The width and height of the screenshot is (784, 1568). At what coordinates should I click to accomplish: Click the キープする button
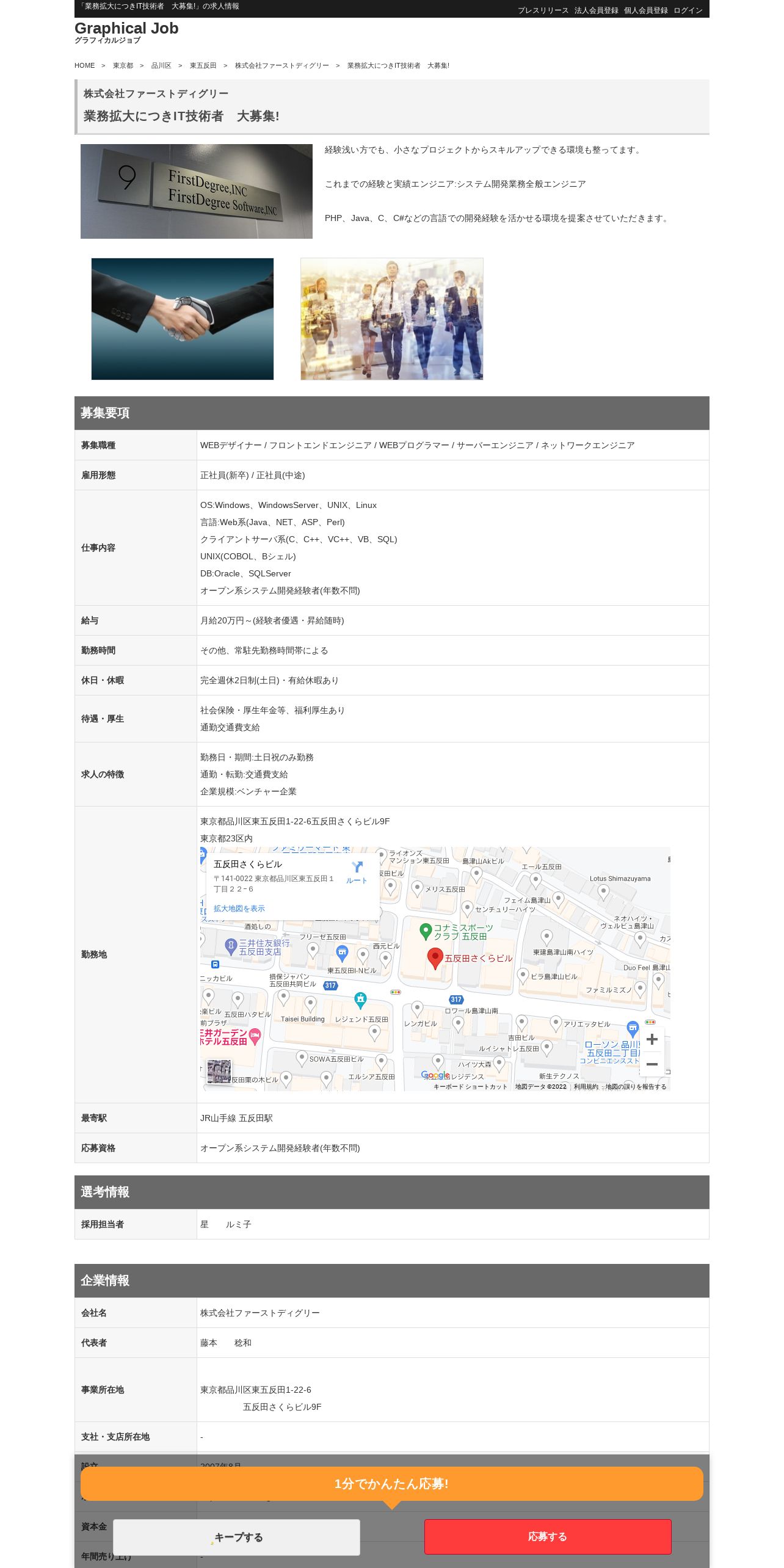(x=236, y=1537)
